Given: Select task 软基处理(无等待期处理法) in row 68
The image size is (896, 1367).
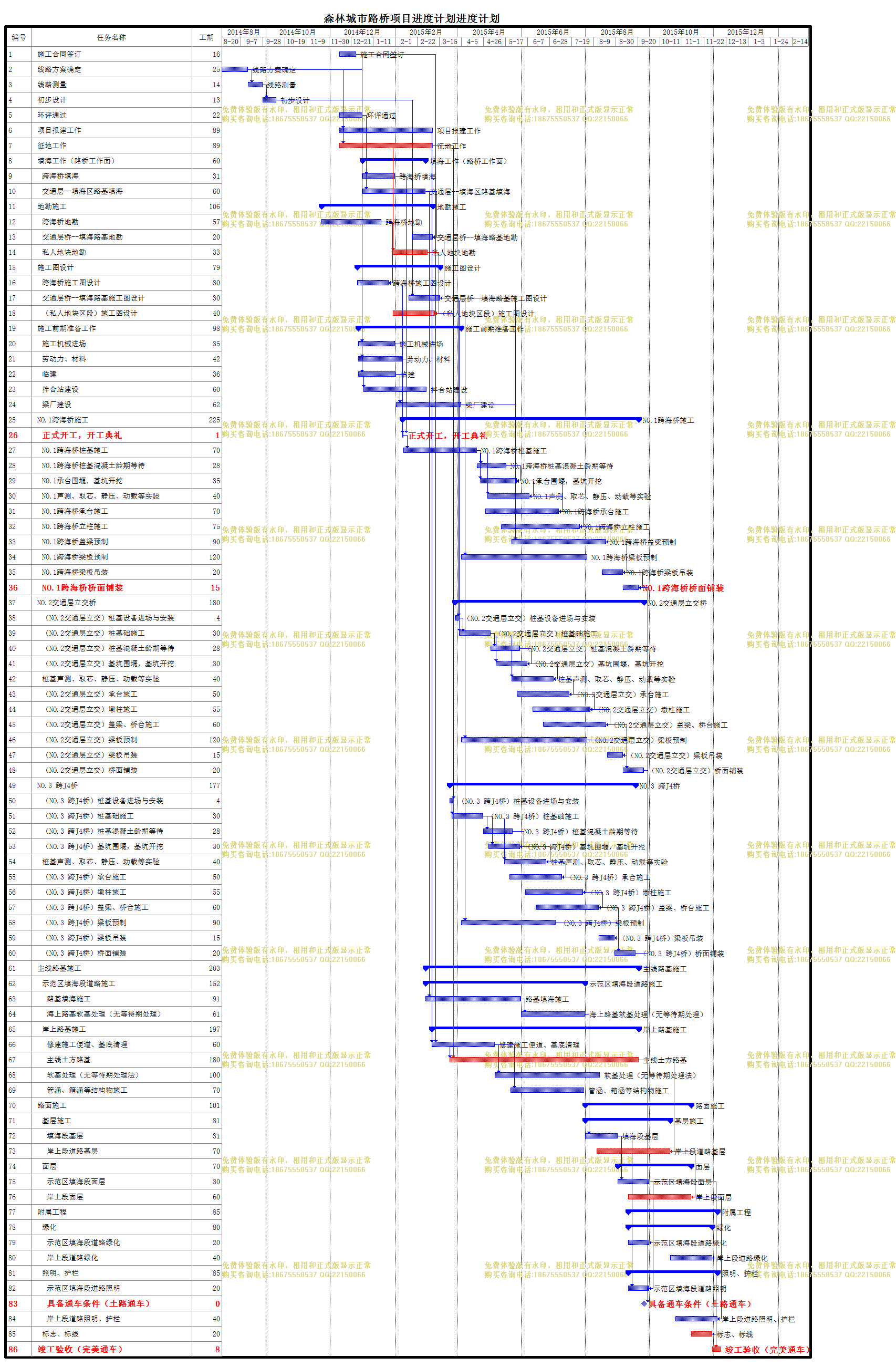Looking at the screenshot, I should (93, 1075).
